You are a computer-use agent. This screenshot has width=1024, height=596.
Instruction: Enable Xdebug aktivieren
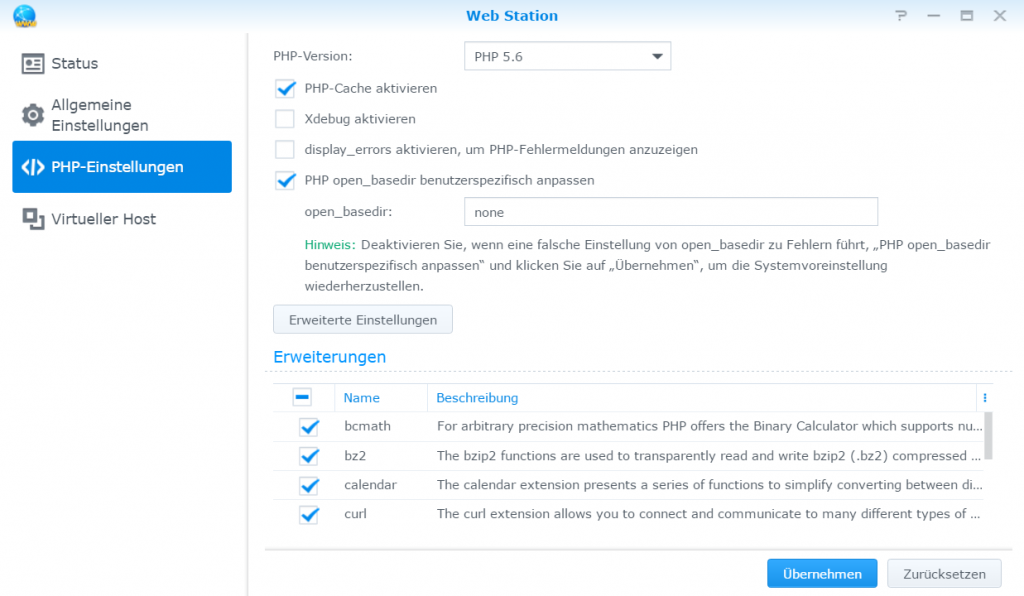click(x=286, y=118)
